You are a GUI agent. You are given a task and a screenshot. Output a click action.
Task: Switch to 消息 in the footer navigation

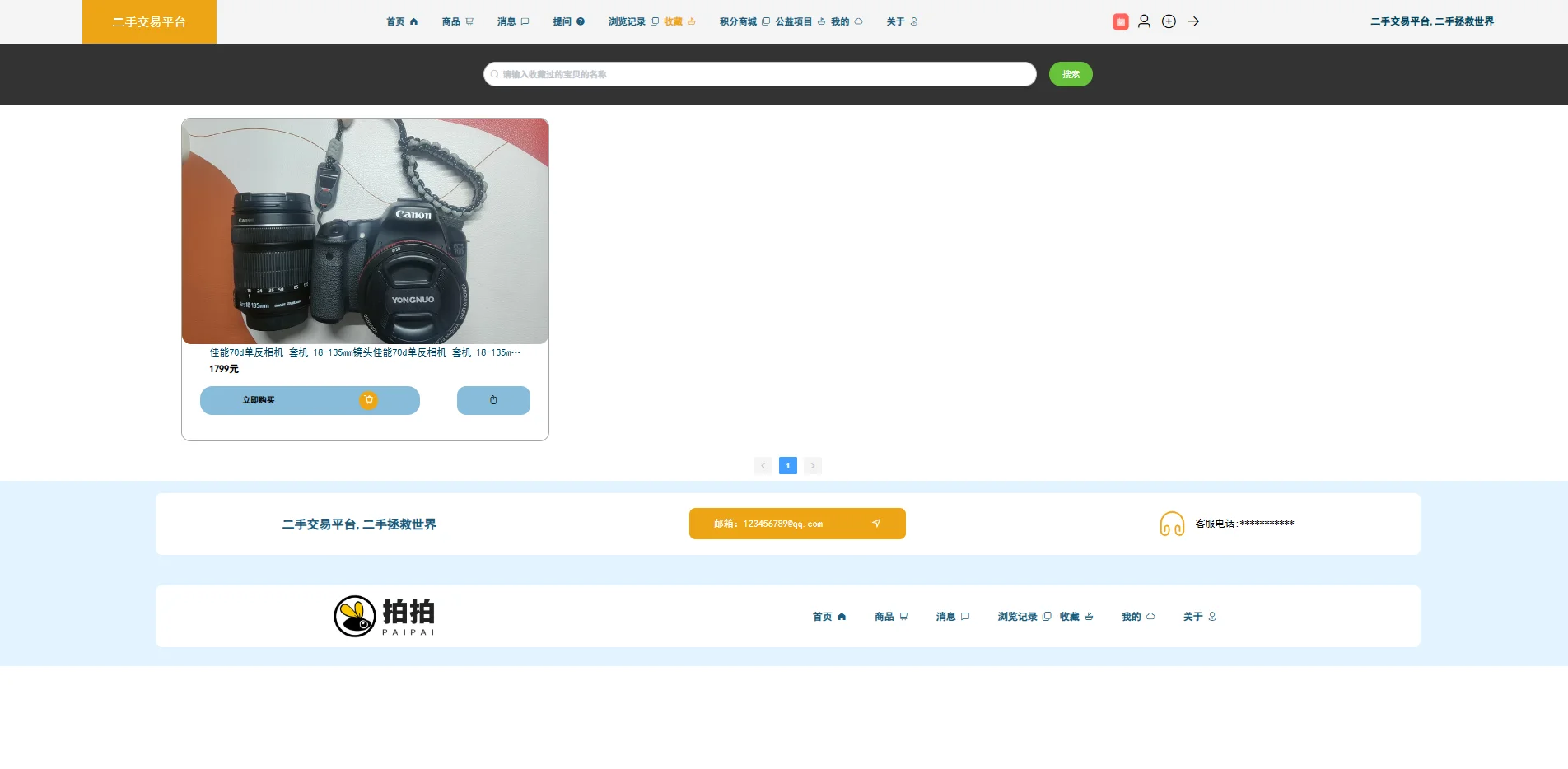click(945, 616)
